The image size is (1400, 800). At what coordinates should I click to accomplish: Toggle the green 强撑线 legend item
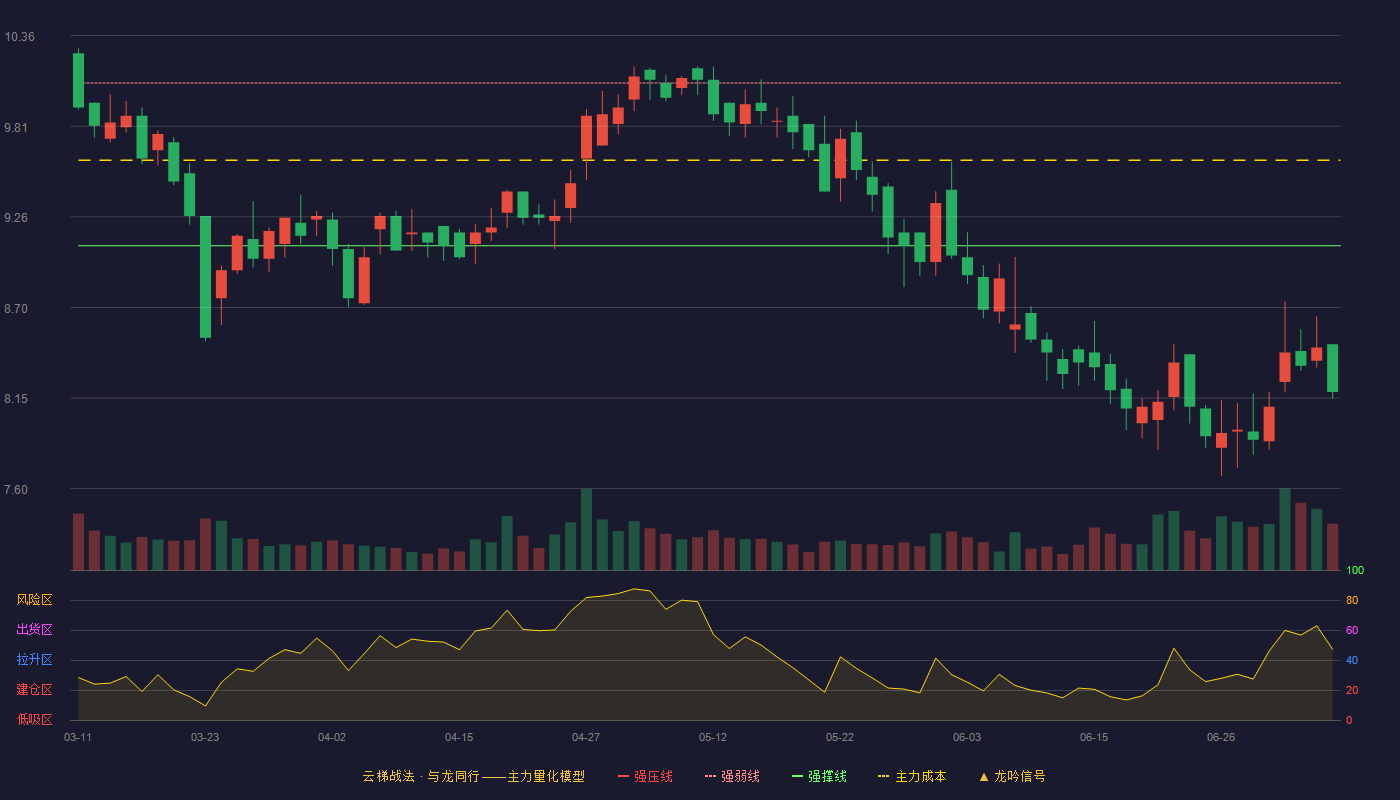(x=819, y=776)
